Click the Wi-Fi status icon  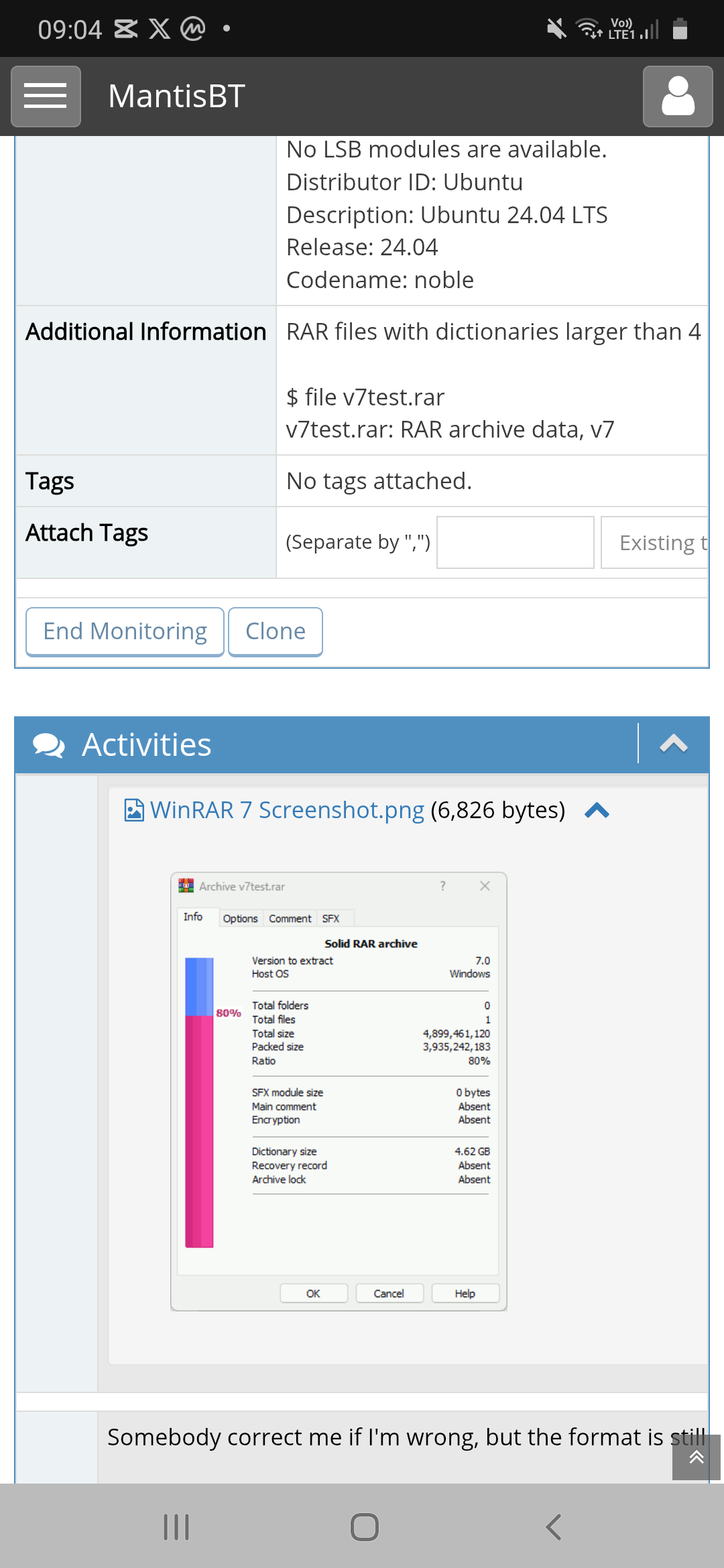(x=589, y=29)
